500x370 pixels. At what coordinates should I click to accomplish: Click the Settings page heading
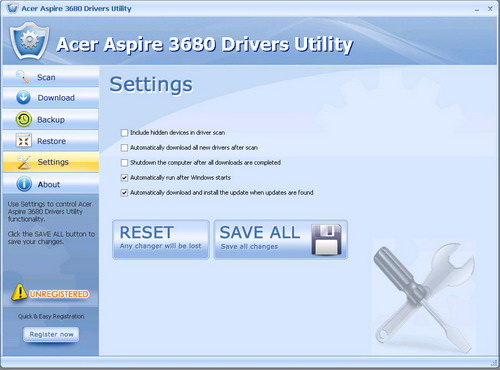[151, 85]
